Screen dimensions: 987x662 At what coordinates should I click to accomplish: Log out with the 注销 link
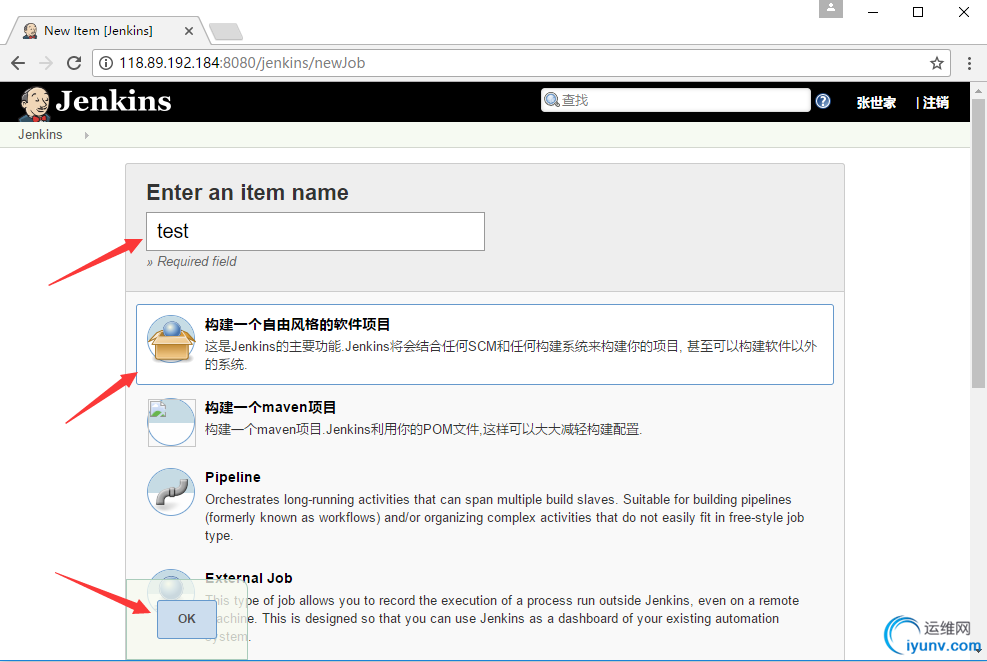935,103
